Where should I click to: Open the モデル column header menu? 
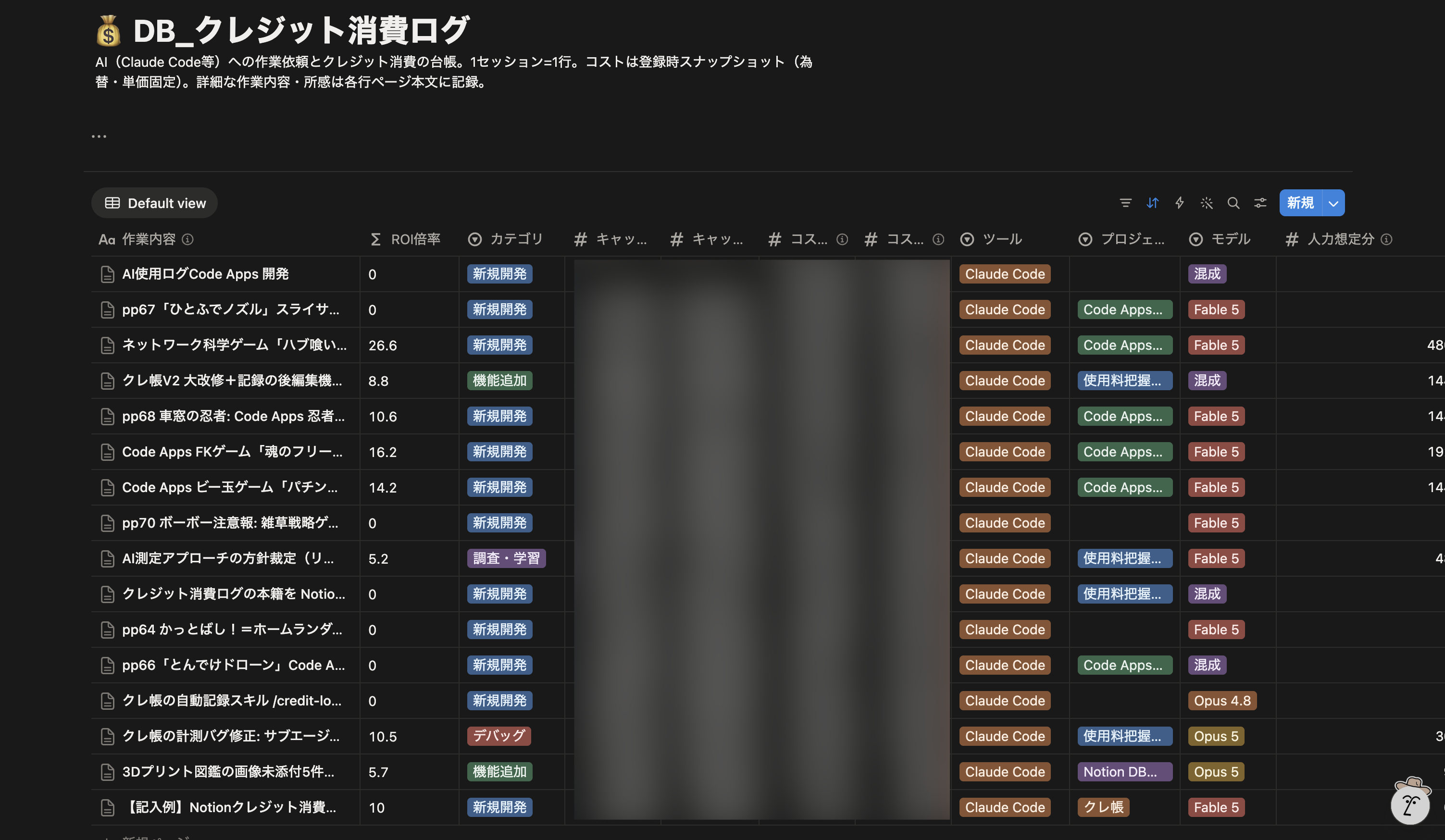tap(1228, 239)
